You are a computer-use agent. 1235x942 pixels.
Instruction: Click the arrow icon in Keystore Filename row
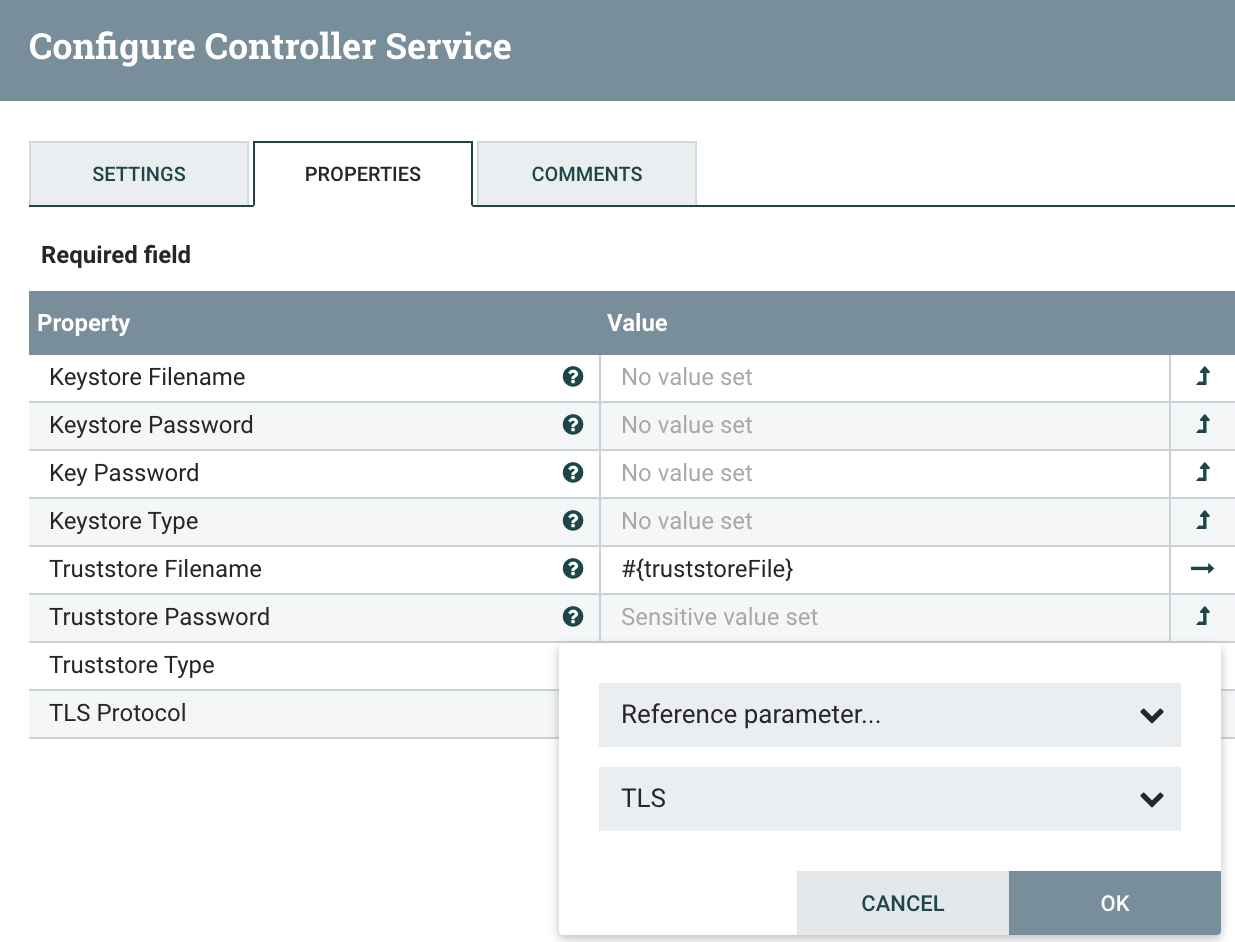(1203, 377)
